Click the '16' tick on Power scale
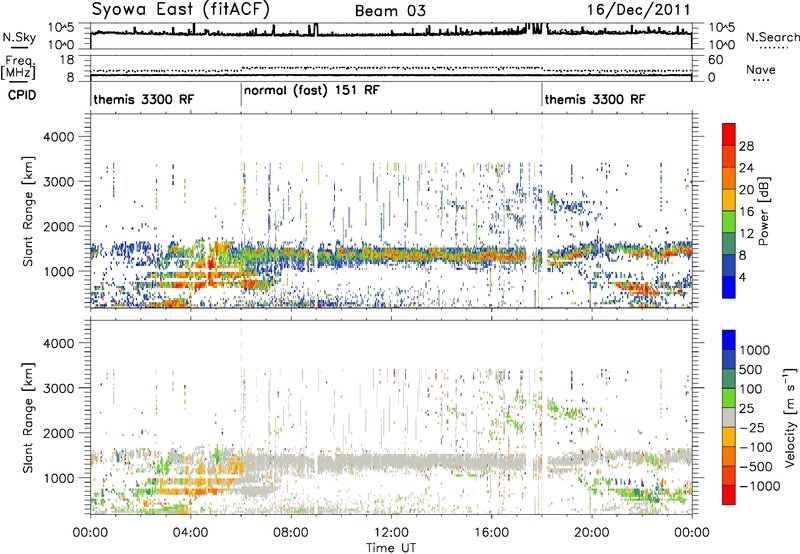 [x=746, y=212]
